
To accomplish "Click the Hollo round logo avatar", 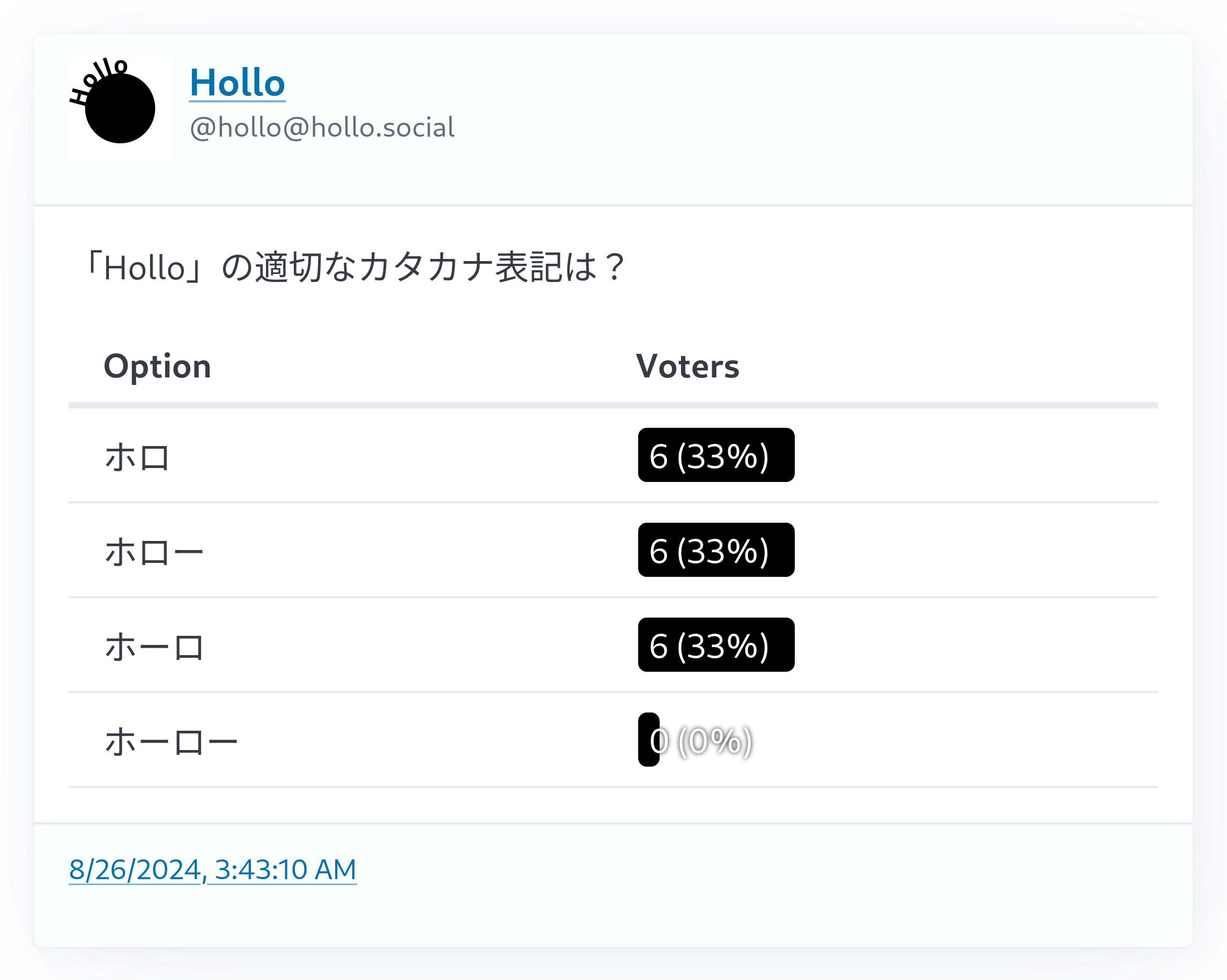I will point(120,108).
